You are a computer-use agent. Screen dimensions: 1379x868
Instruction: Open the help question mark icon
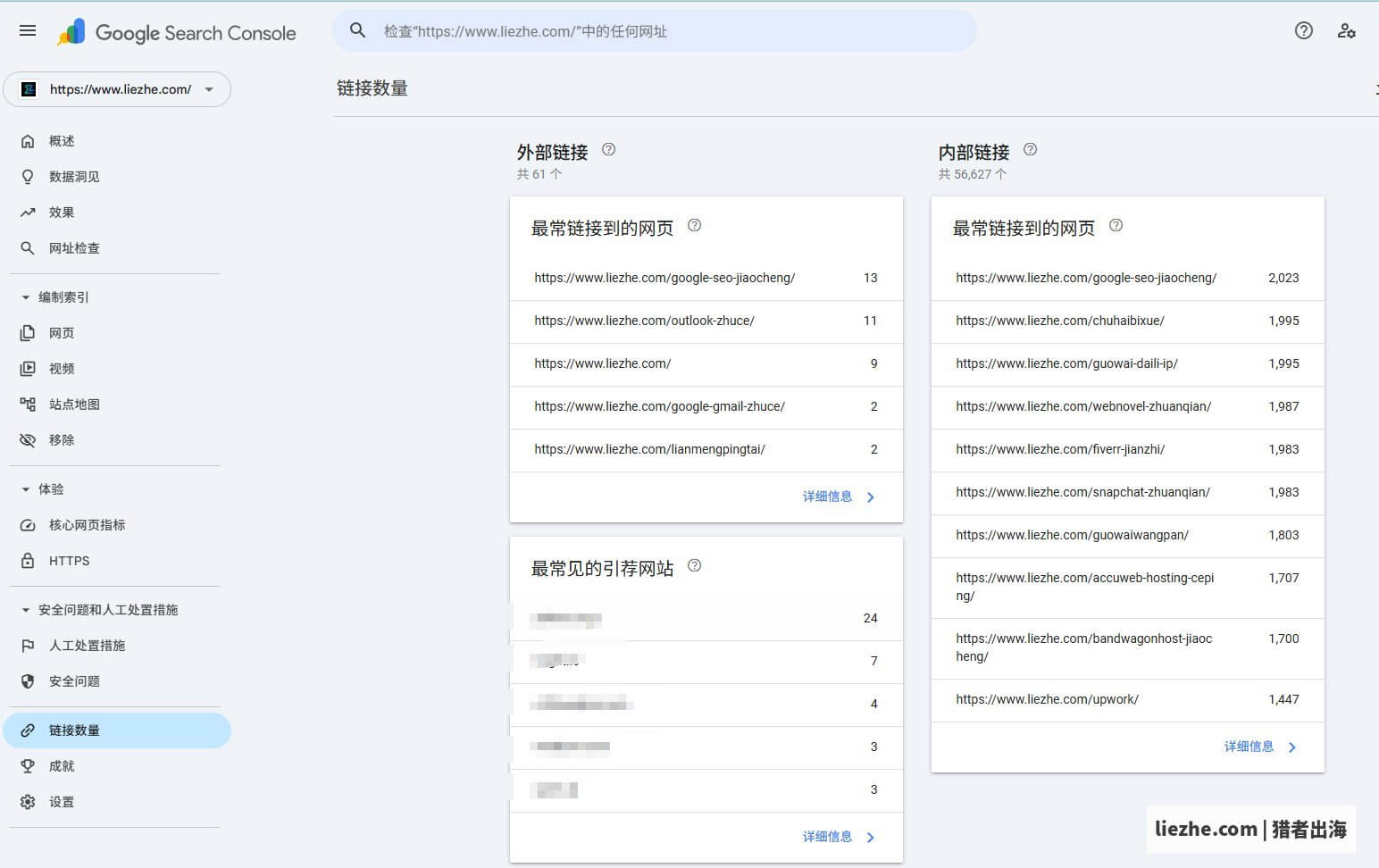coord(1303,31)
